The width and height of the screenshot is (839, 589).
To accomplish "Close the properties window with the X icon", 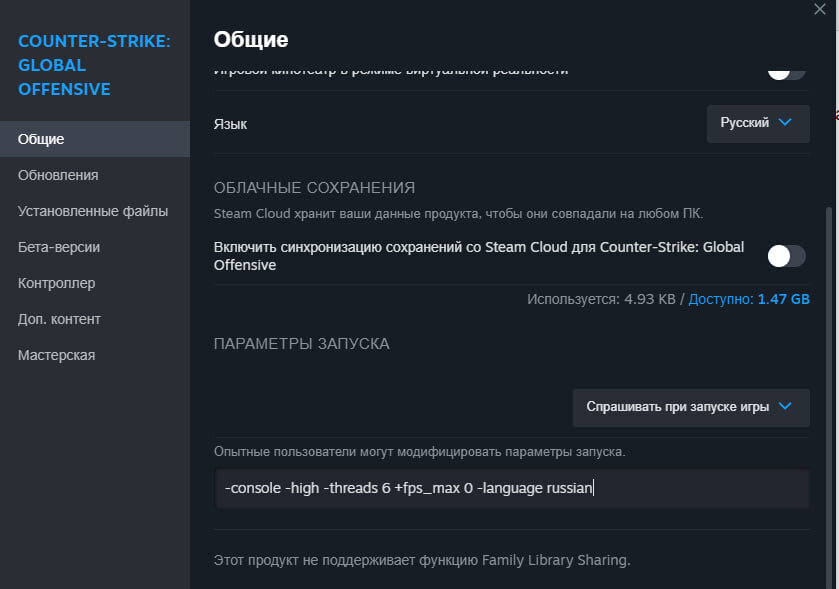I will pyautogui.click(x=819, y=9).
